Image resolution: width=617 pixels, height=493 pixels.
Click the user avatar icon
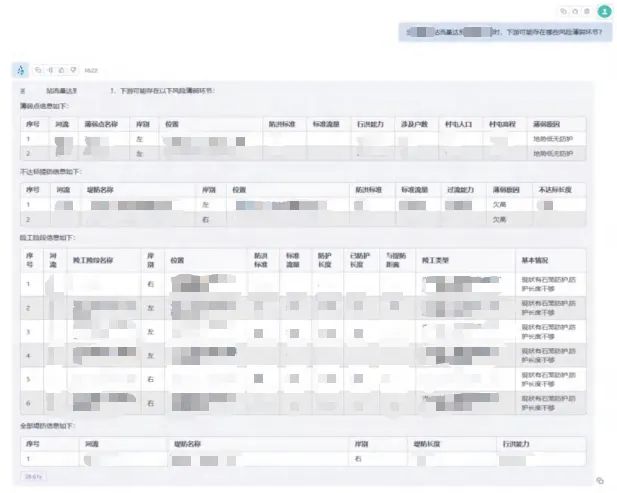pos(604,11)
